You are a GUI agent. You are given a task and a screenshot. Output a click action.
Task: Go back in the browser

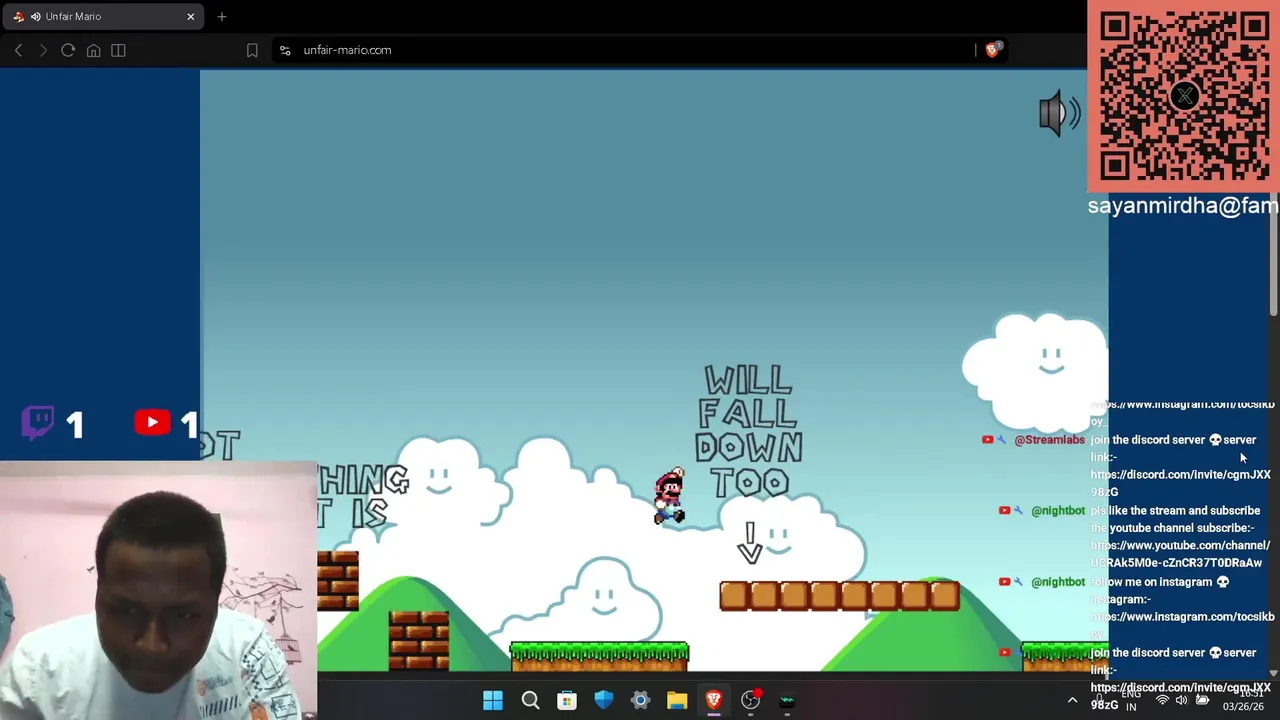[18, 50]
